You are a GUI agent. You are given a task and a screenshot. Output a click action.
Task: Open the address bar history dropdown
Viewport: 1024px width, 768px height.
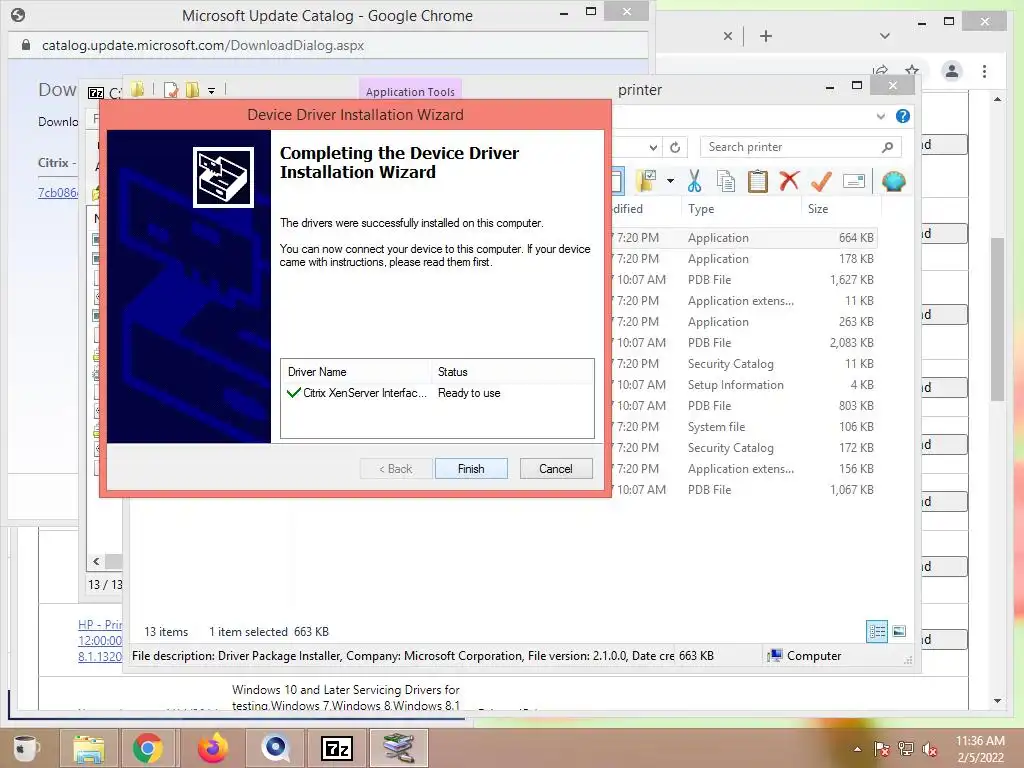tap(653, 148)
